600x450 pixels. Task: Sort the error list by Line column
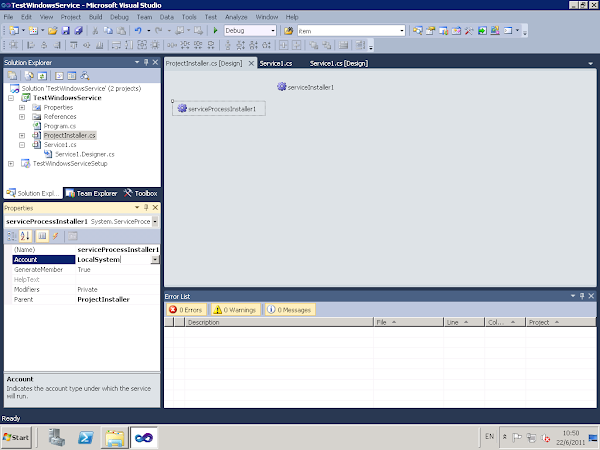click(464, 322)
